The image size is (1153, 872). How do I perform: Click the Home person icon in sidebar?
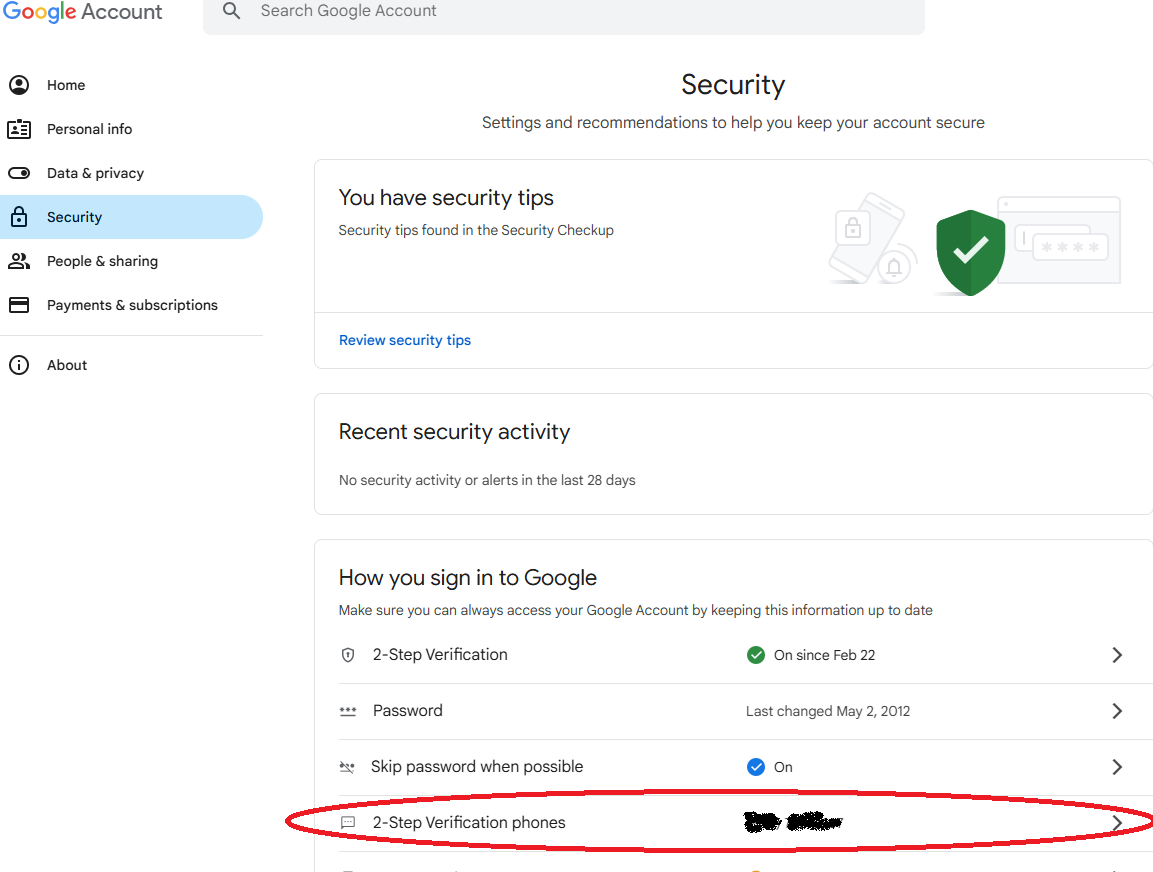[x=19, y=85]
